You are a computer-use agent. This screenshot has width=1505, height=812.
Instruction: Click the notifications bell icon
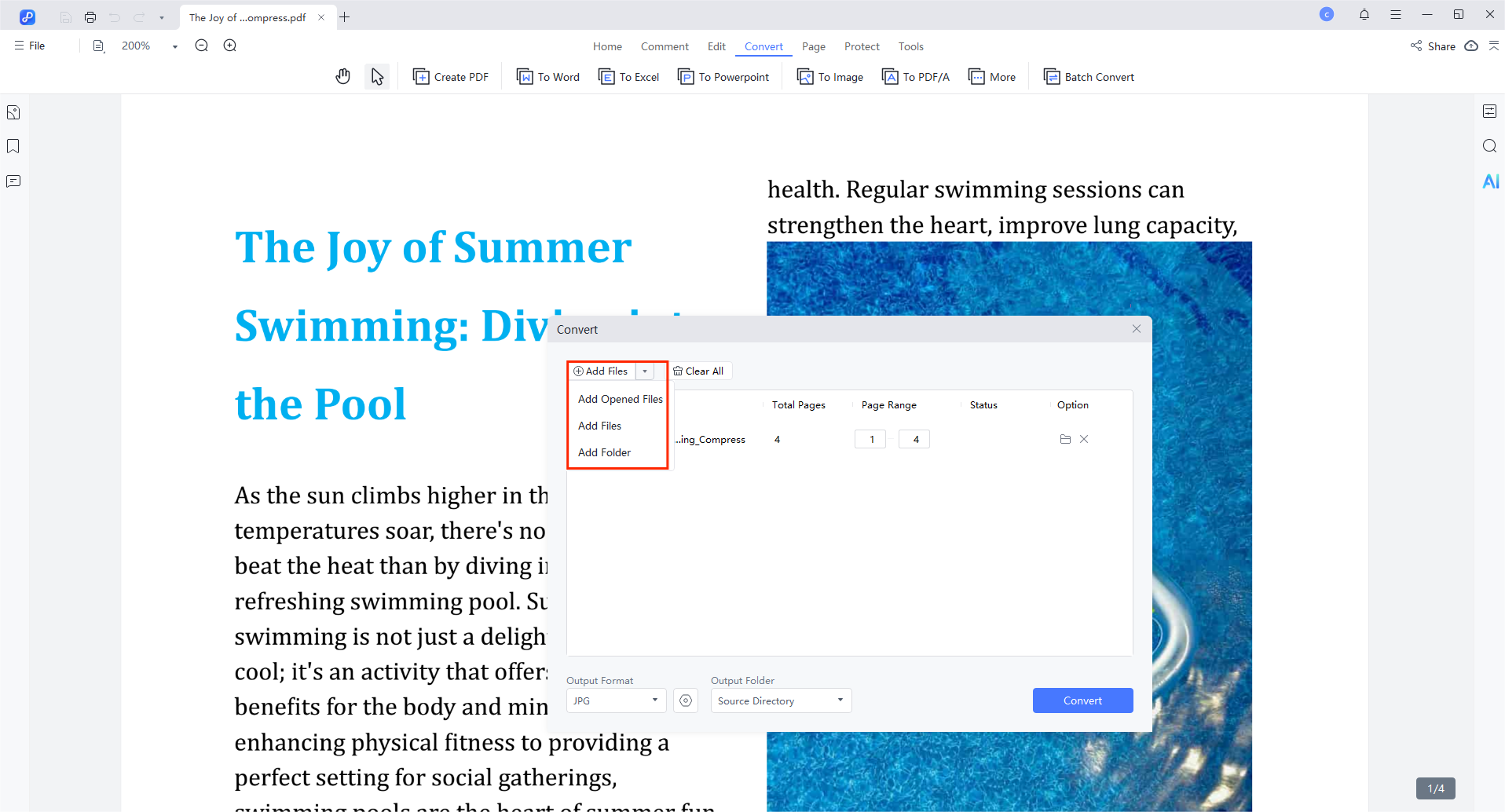click(1364, 14)
